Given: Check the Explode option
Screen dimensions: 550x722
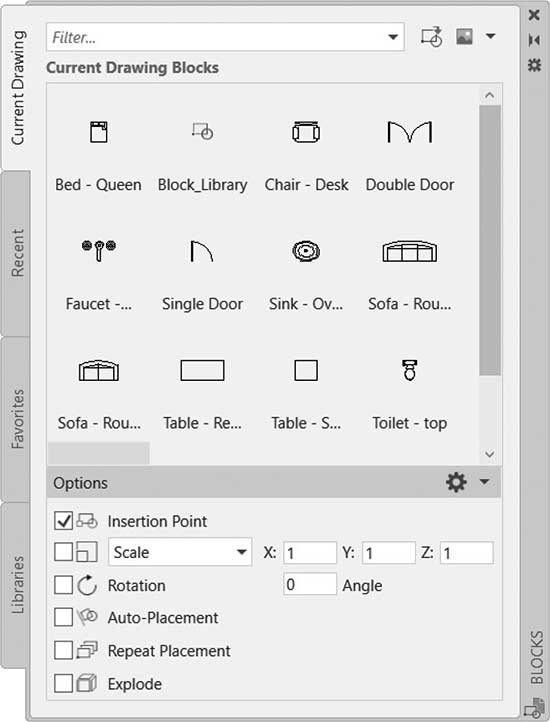Looking at the screenshot, I should [64, 683].
